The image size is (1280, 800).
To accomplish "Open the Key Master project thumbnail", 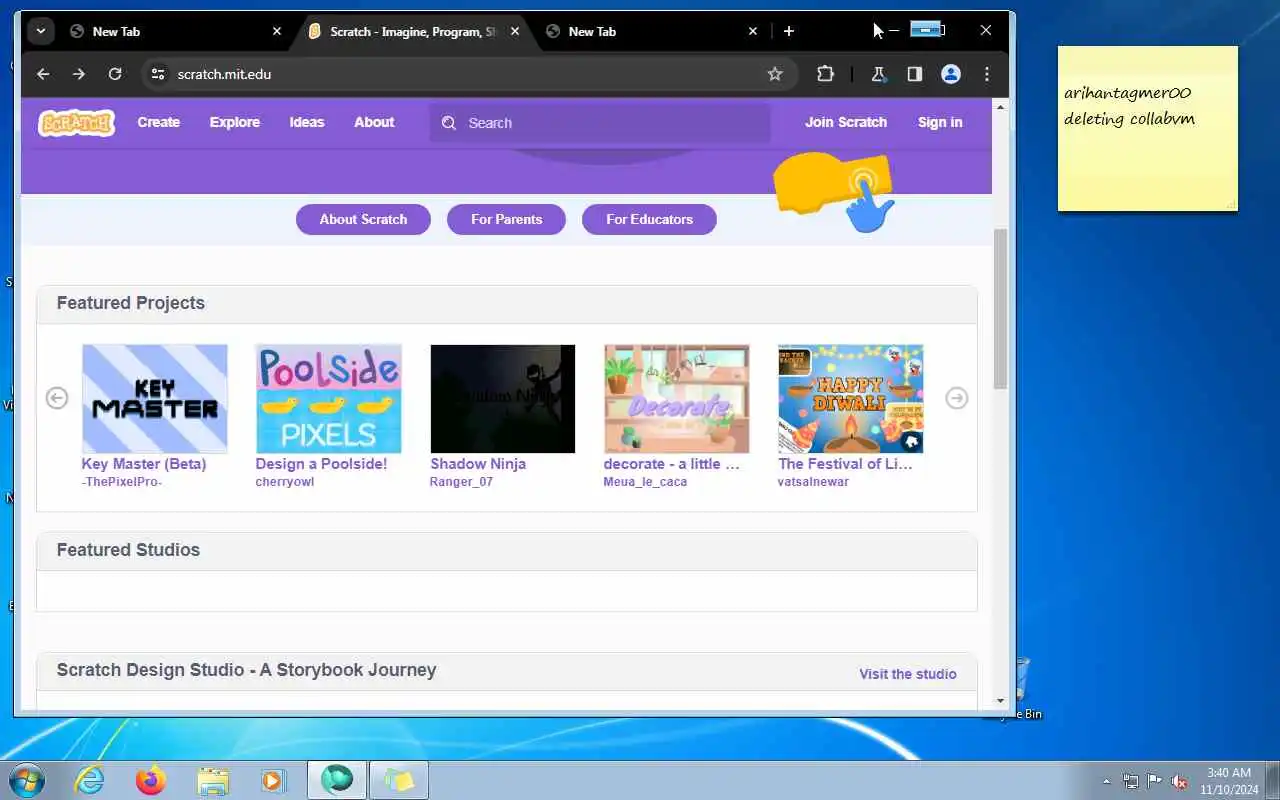I will (x=155, y=399).
